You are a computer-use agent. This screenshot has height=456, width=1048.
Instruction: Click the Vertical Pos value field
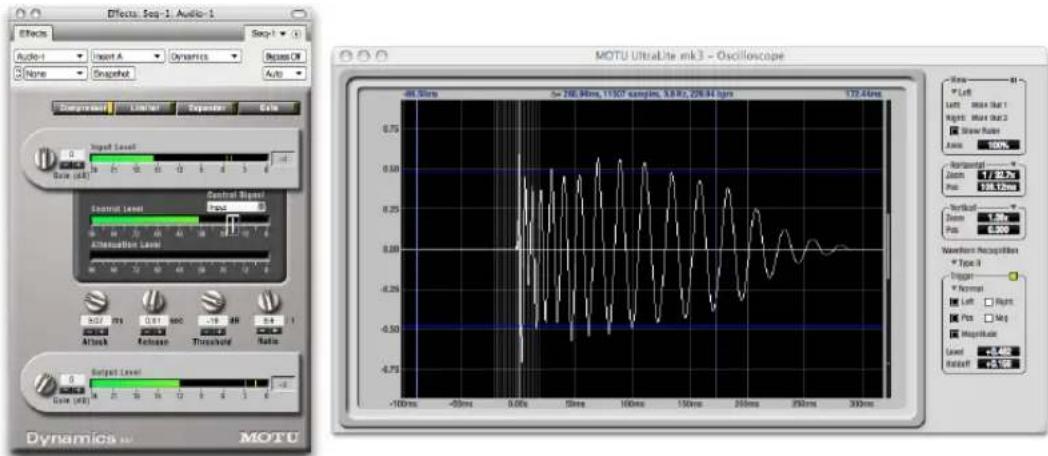pos(998,230)
